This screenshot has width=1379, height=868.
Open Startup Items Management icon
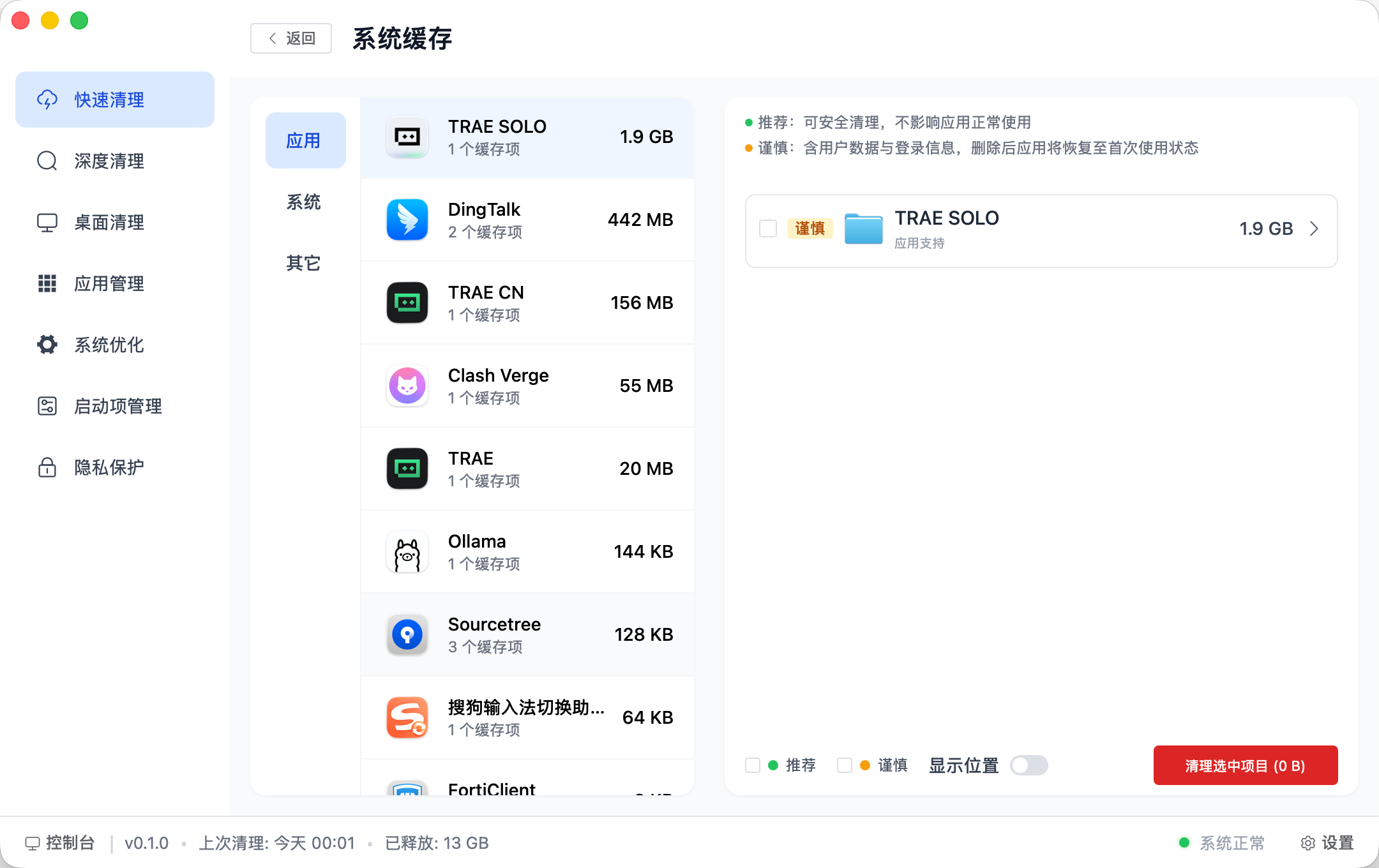tap(47, 406)
